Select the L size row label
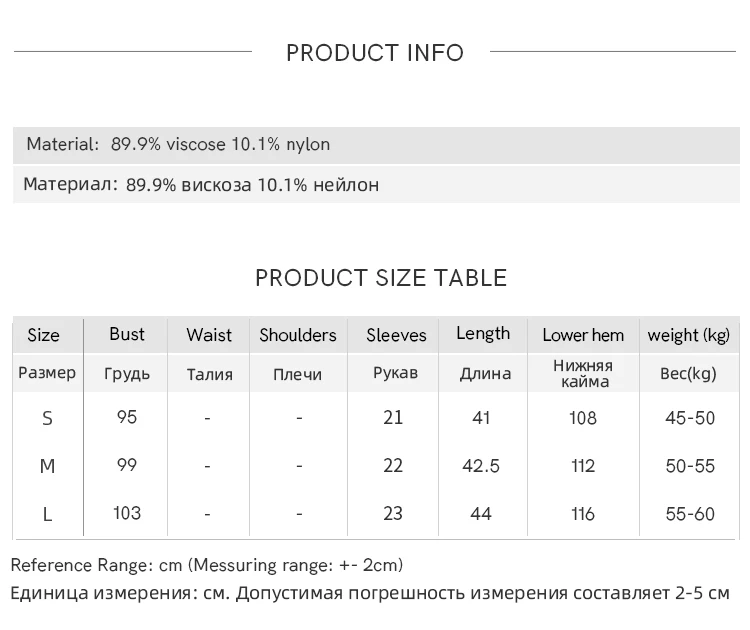Image resolution: width=750 pixels, height=630 pixels. (47, 514)
